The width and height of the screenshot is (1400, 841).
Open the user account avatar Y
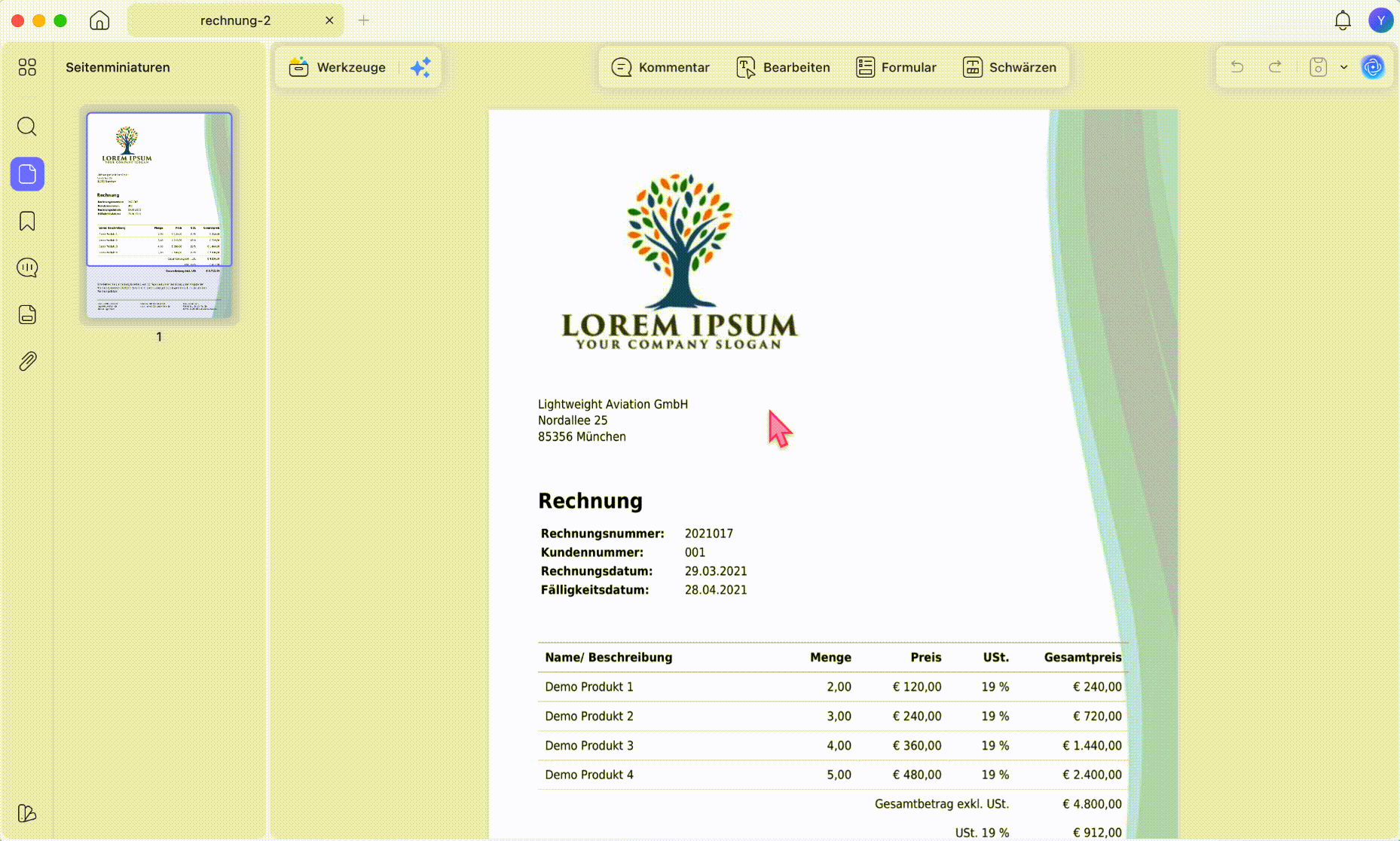(x=1380, y=20)
